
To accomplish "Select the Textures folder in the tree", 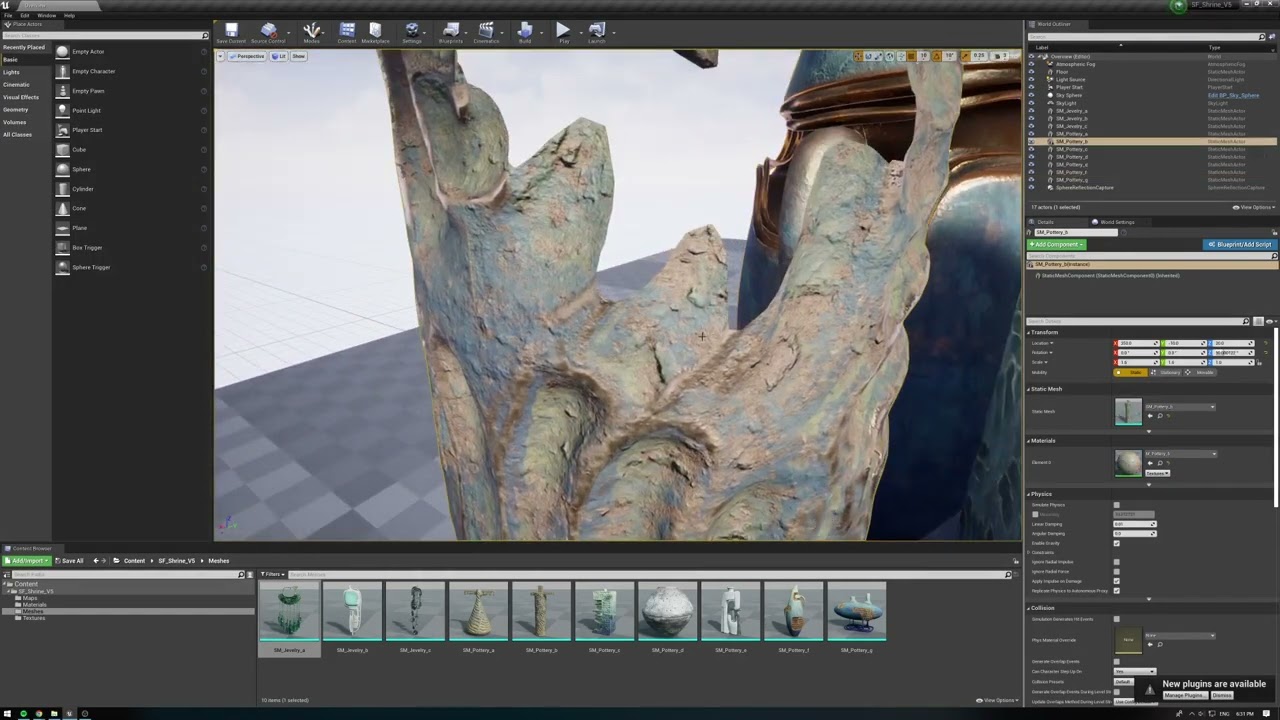I will point(34,618).
